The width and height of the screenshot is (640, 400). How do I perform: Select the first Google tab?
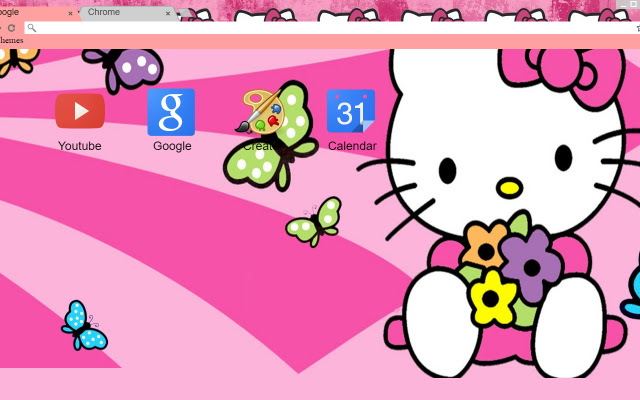(37, 13)
